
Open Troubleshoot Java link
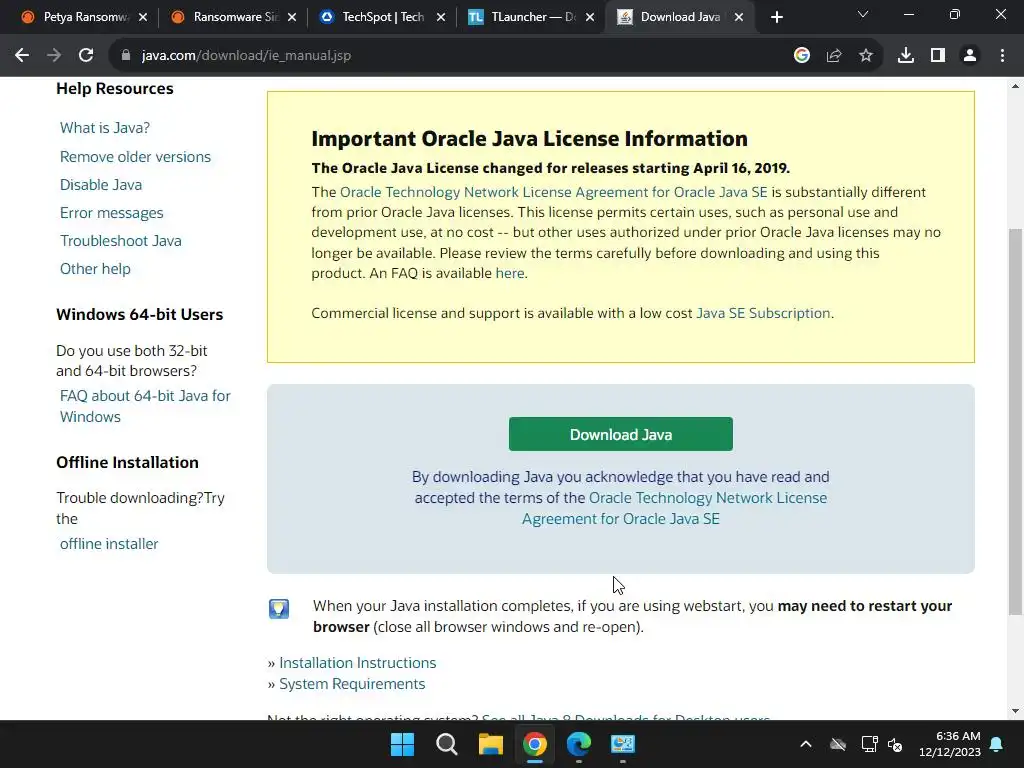121,241
